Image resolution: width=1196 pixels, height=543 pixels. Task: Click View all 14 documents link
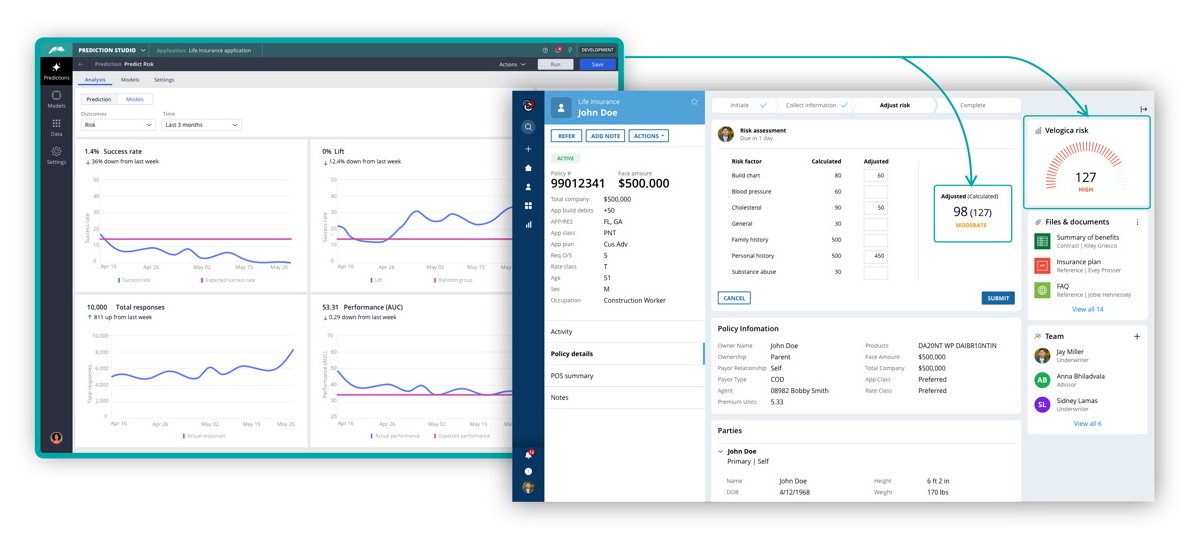[x=1087, y=309]
